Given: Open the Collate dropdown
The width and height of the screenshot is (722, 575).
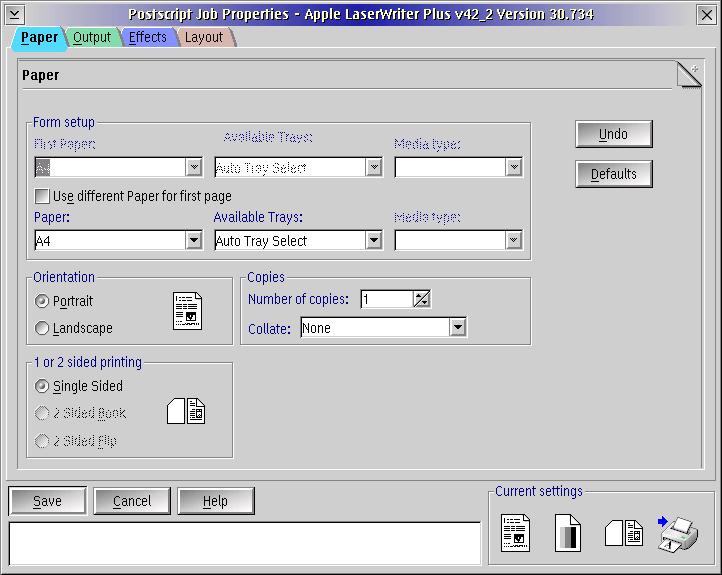Looking at the screenshot, I should pyautogui.click(x=458, y=327).
